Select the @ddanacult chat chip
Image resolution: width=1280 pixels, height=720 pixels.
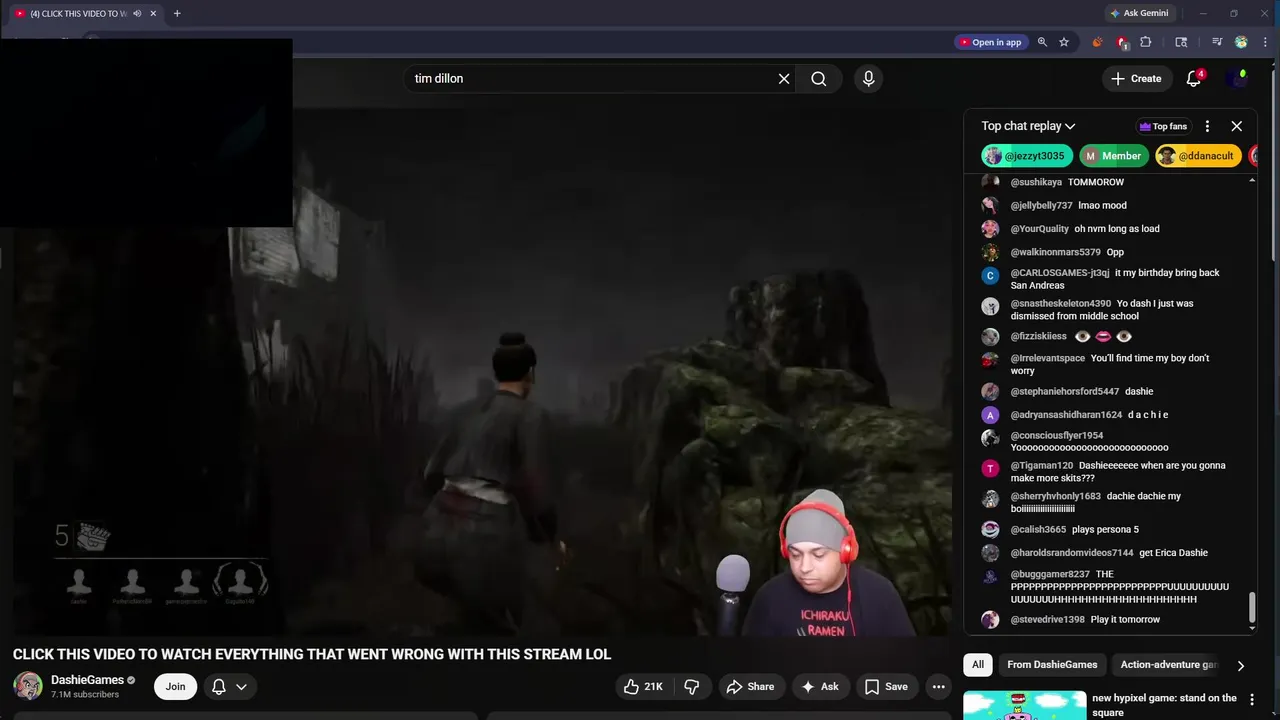[1198, 156]
